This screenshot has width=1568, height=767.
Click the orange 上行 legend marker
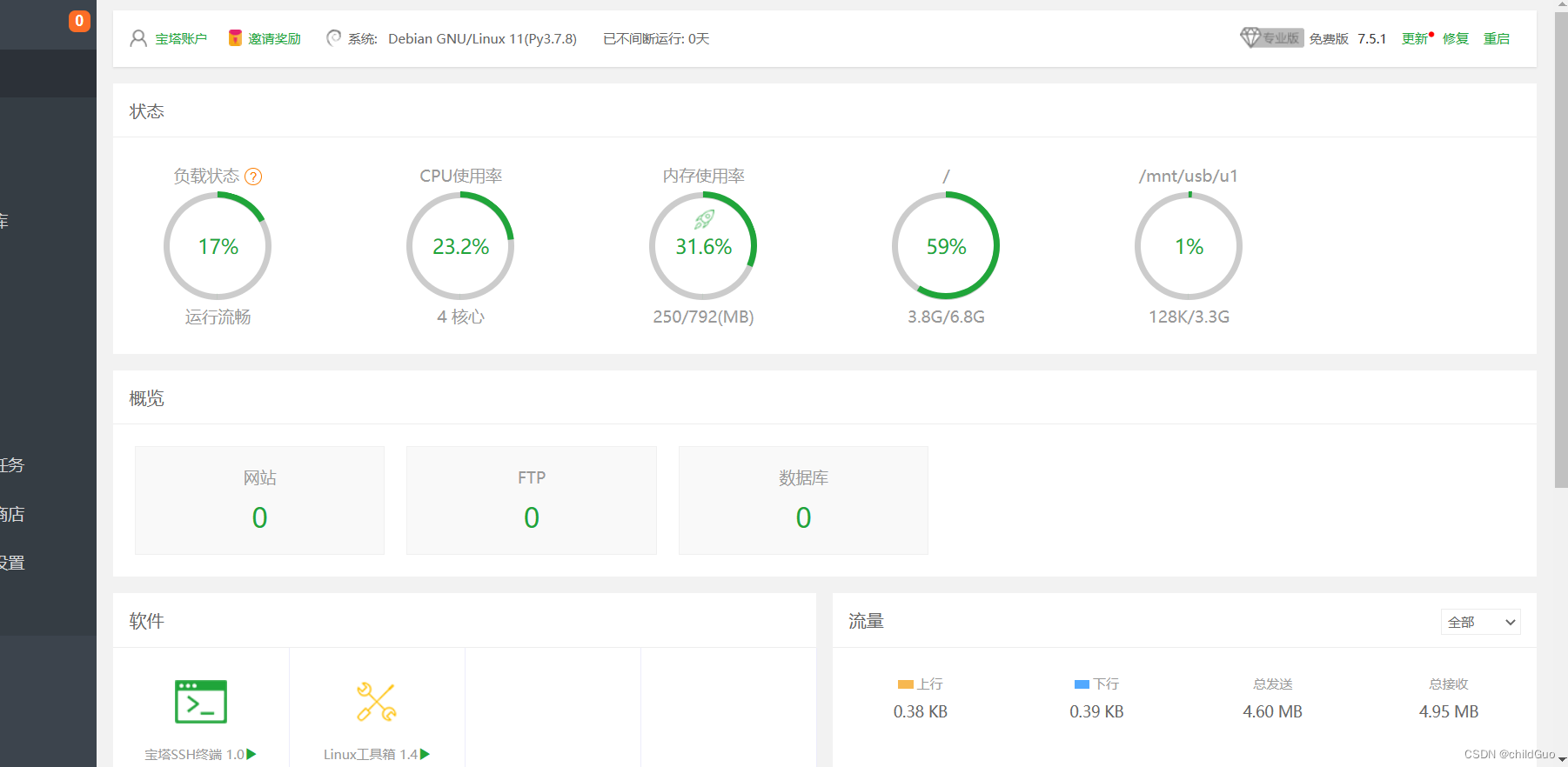tap(906, 684)
